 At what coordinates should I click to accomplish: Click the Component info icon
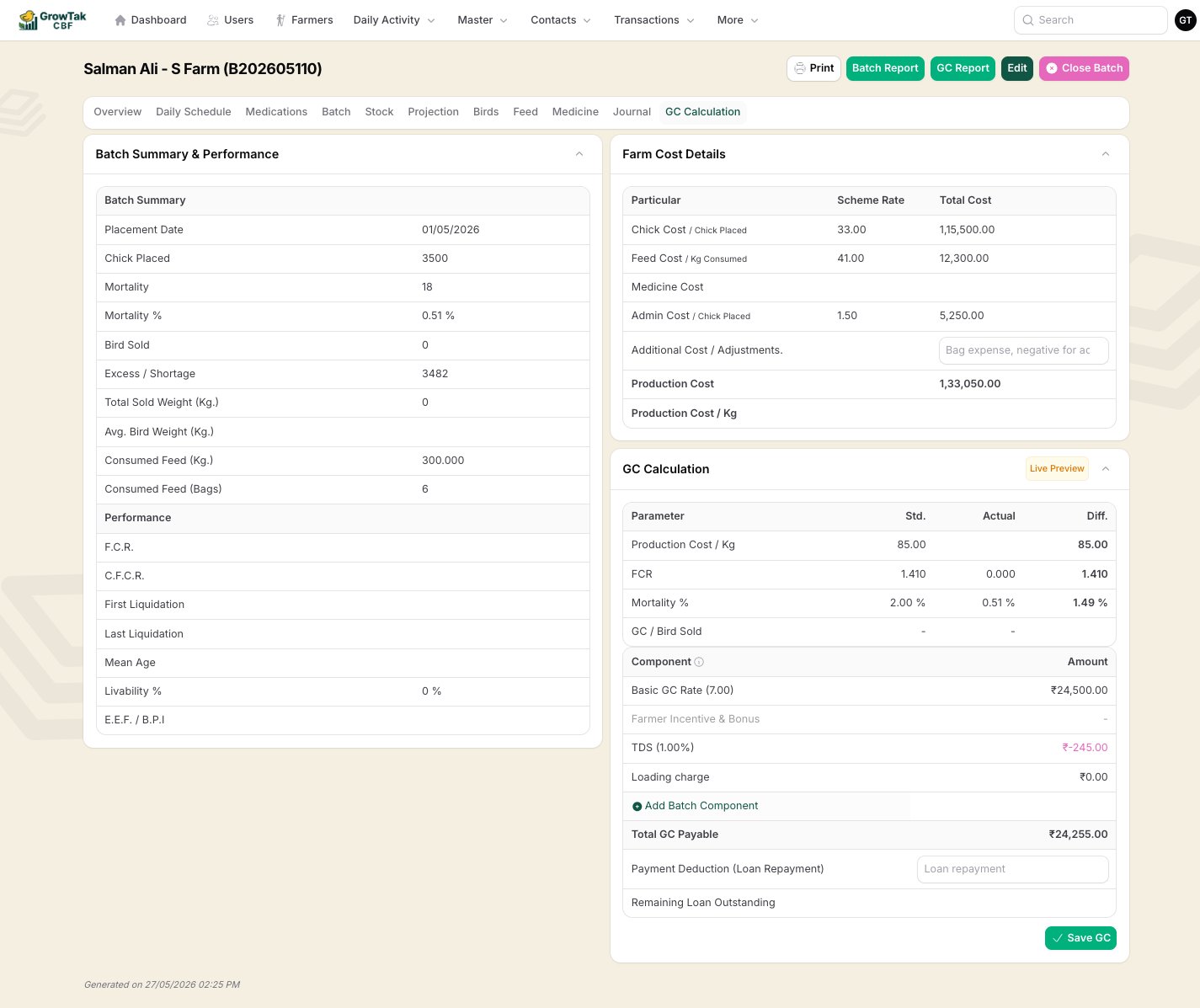tap(699, 662)
